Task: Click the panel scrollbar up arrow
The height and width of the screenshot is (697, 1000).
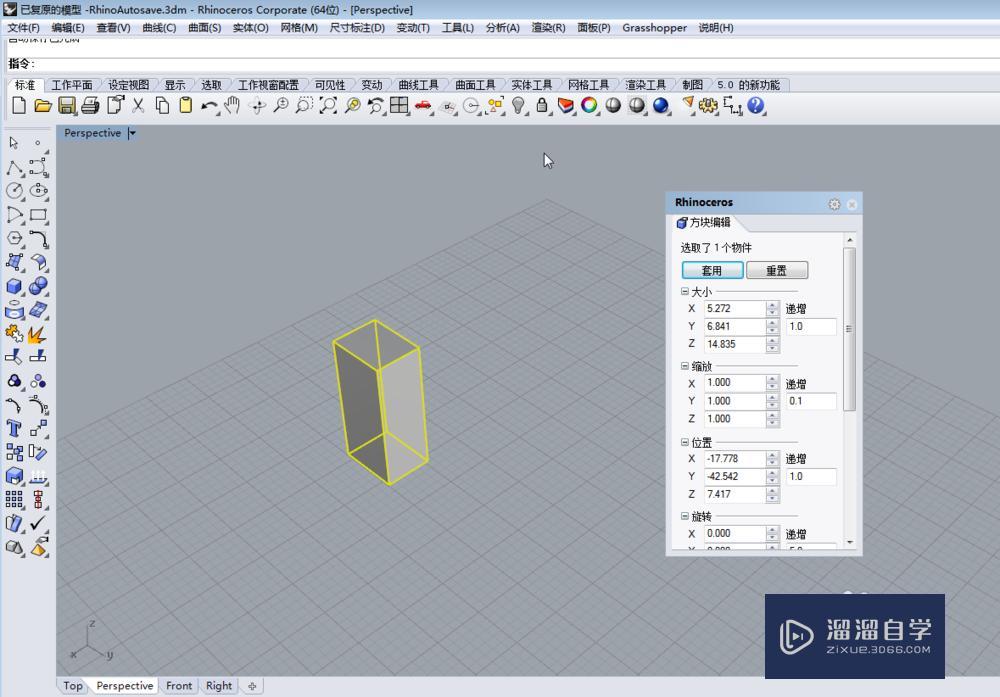Action: pyautogui.click(x=849, y=240)
